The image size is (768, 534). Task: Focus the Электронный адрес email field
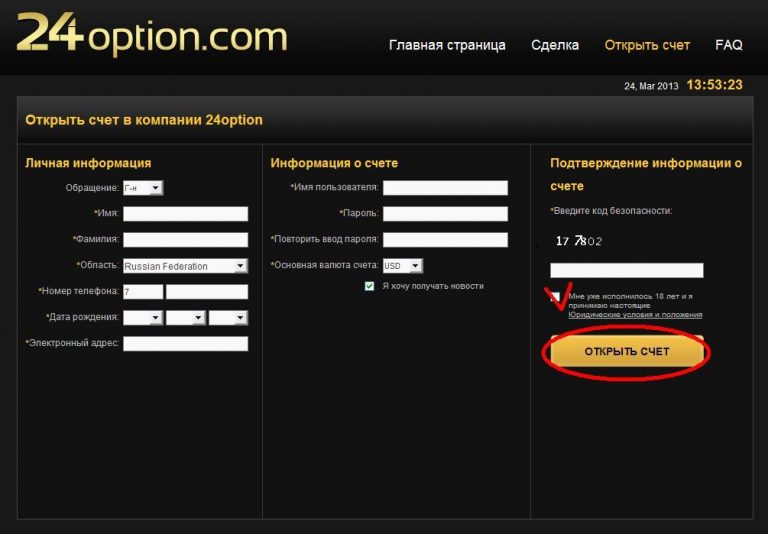186,343
